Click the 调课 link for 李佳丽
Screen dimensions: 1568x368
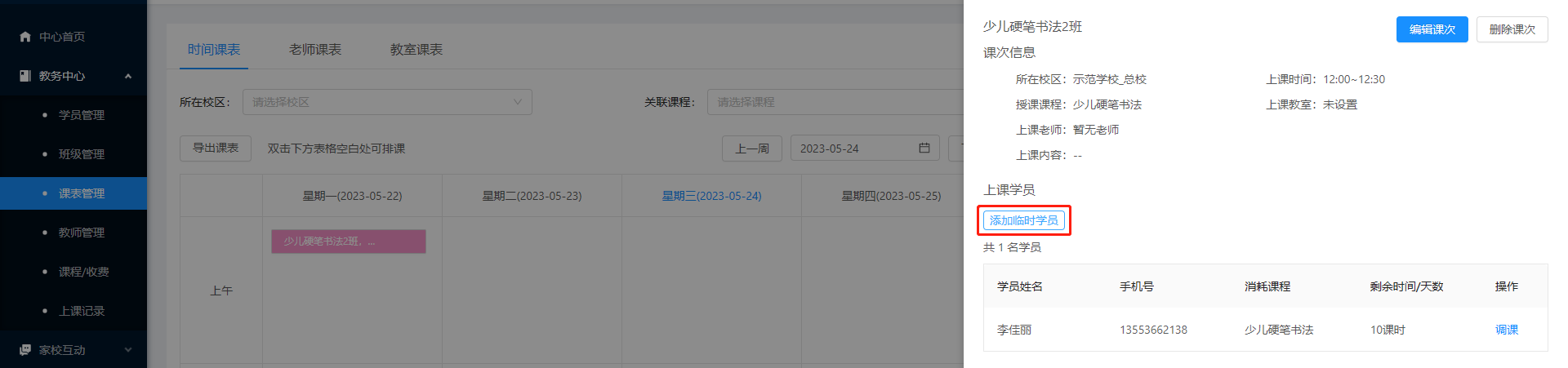pyautogui.click(x=1507, y=330)
